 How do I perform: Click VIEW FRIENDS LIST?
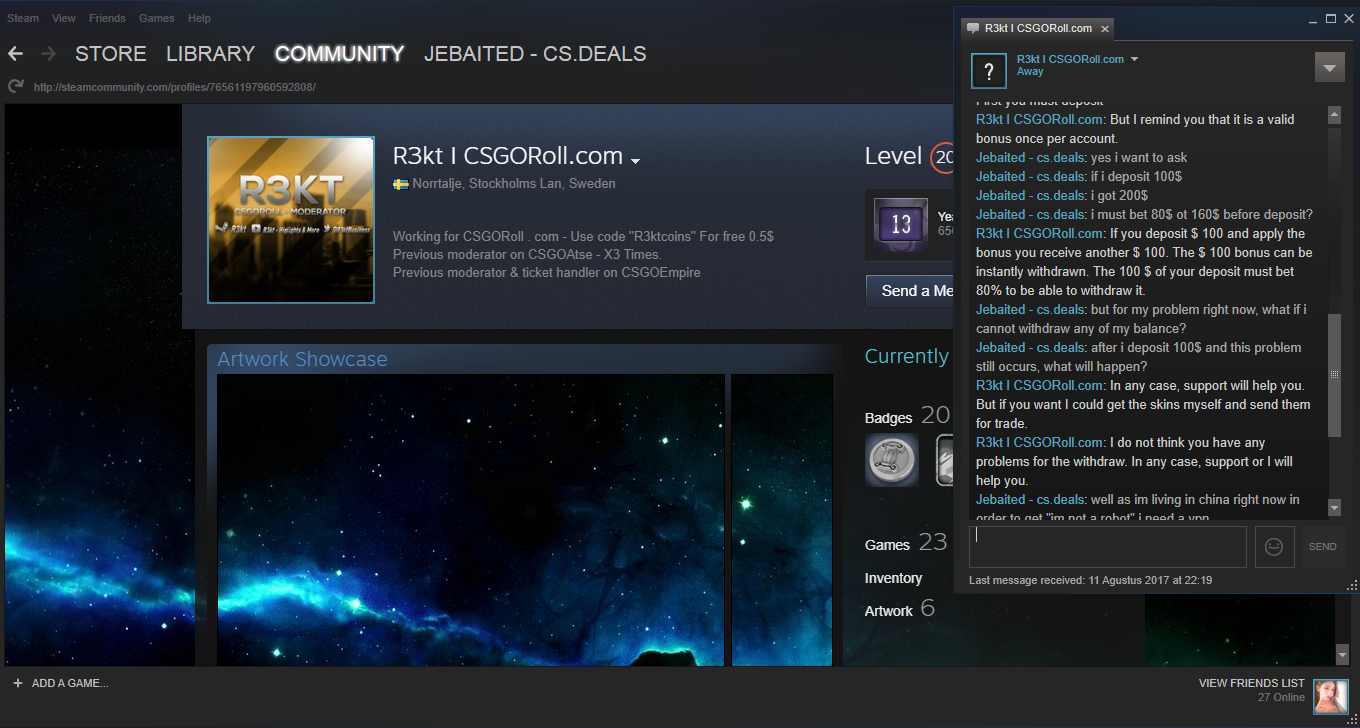tap(1251, 683)
